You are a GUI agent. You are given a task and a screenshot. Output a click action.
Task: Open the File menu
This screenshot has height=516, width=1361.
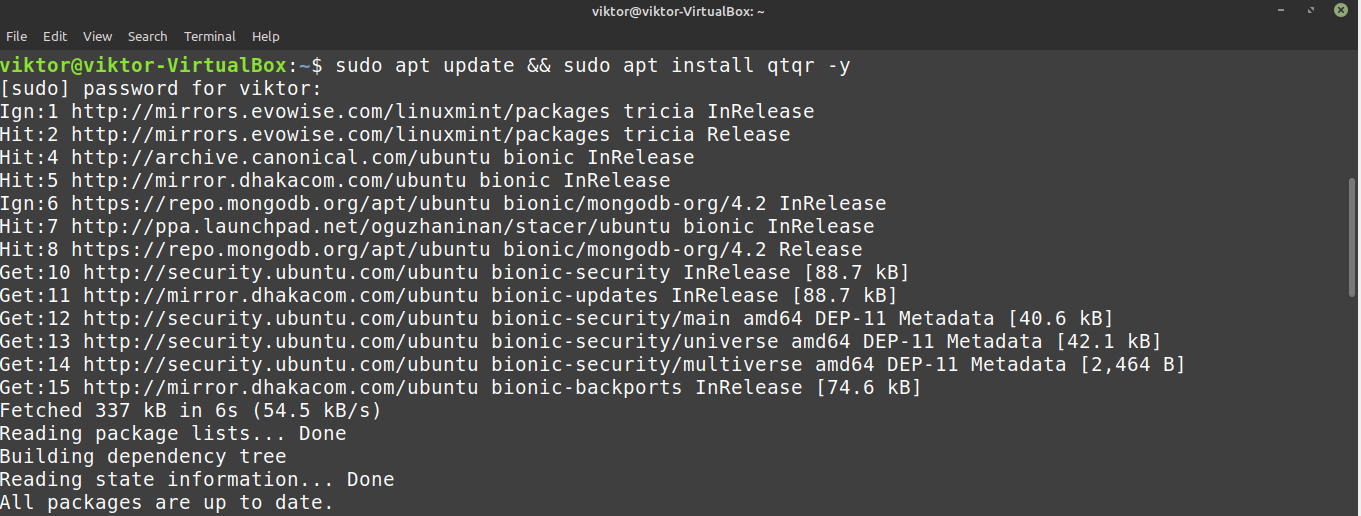point(16,36)
